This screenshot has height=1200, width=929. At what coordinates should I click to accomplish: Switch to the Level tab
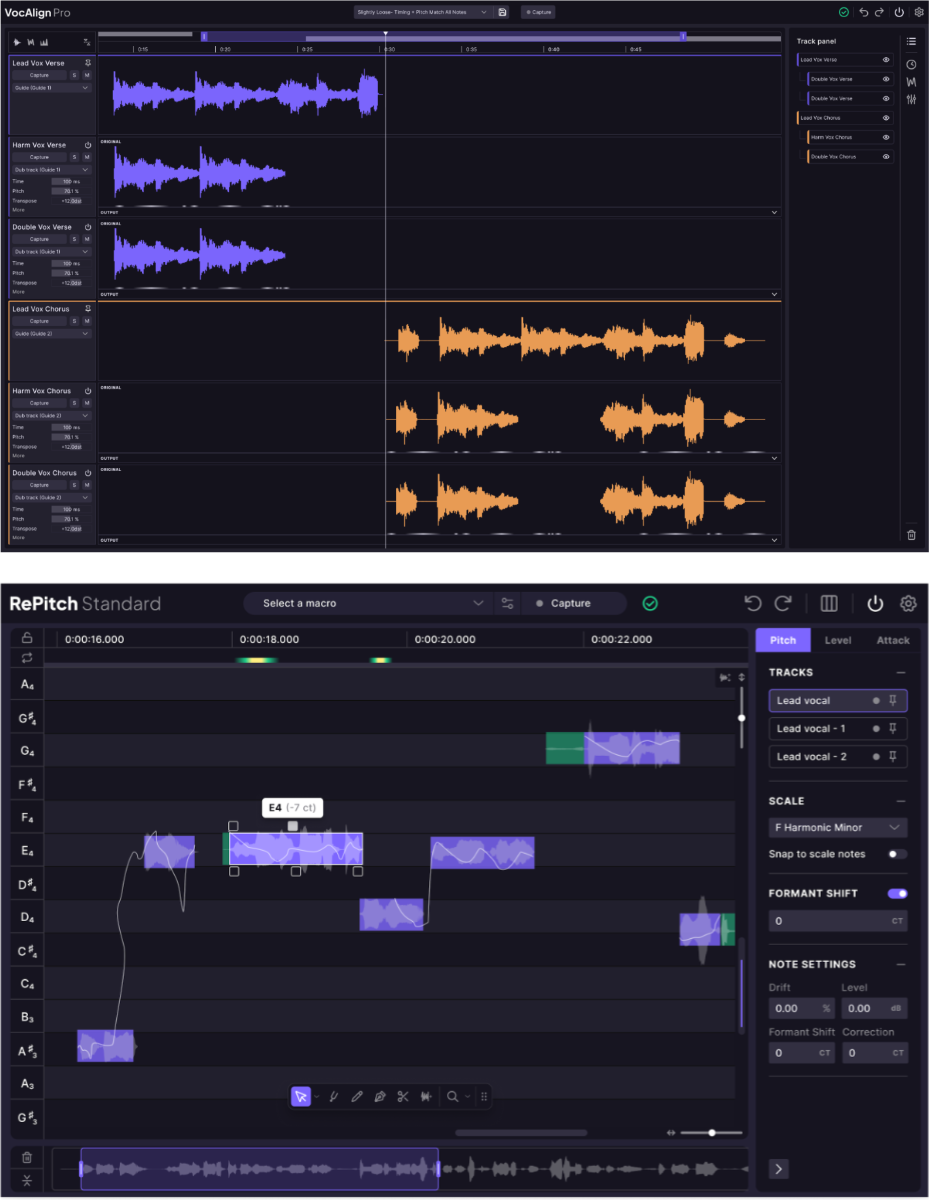click(x=838, y=640)
